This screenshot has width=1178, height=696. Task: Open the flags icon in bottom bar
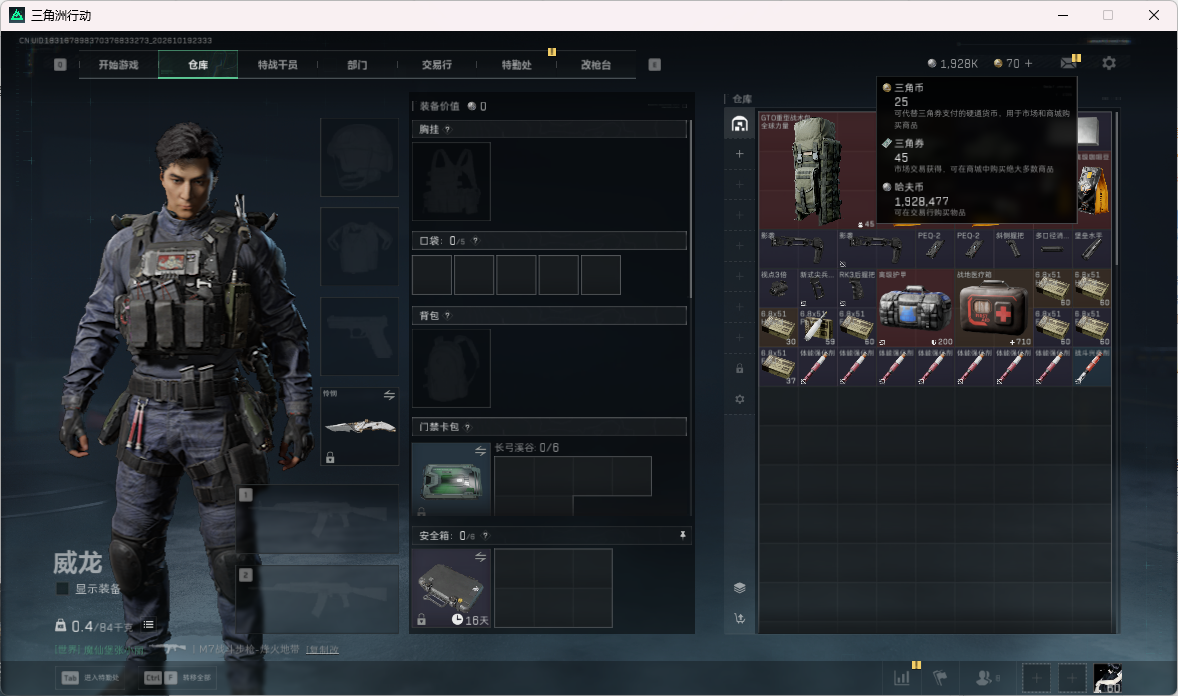[x=940, y=677]
